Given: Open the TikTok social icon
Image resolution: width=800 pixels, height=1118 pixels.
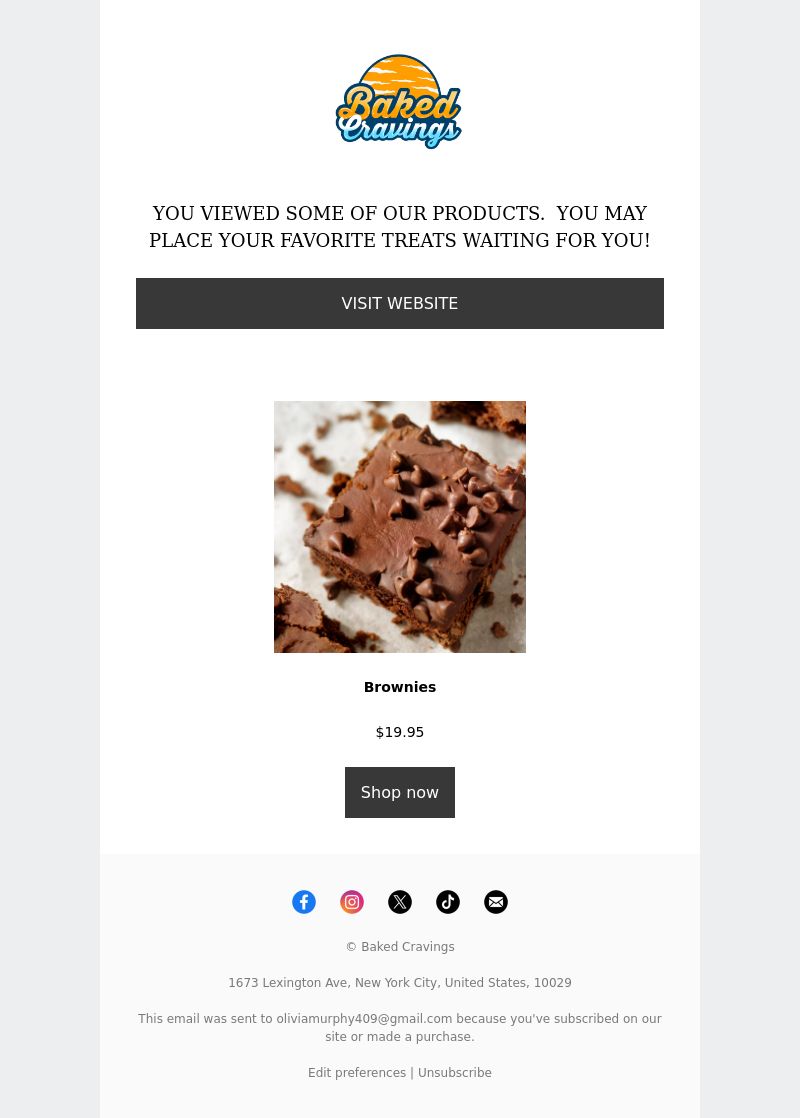Looking at the screenshot, I should 448,902.
